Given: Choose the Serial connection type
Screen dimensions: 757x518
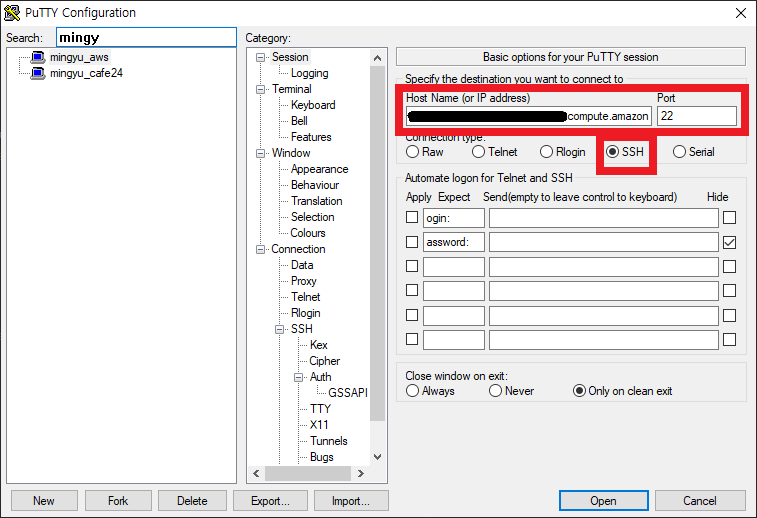Looking at the screenshot, I should point(679,152).
